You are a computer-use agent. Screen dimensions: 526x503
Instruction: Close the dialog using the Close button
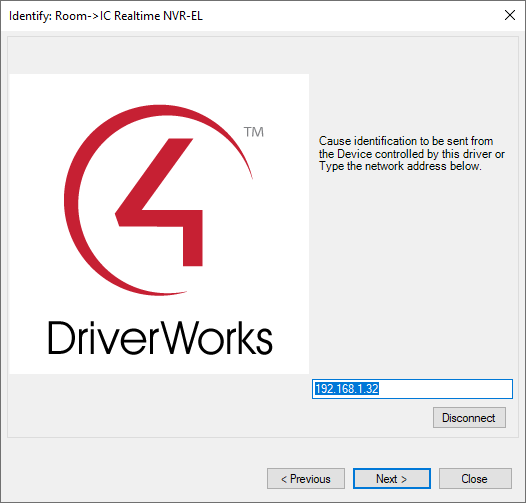pos(475,479)
